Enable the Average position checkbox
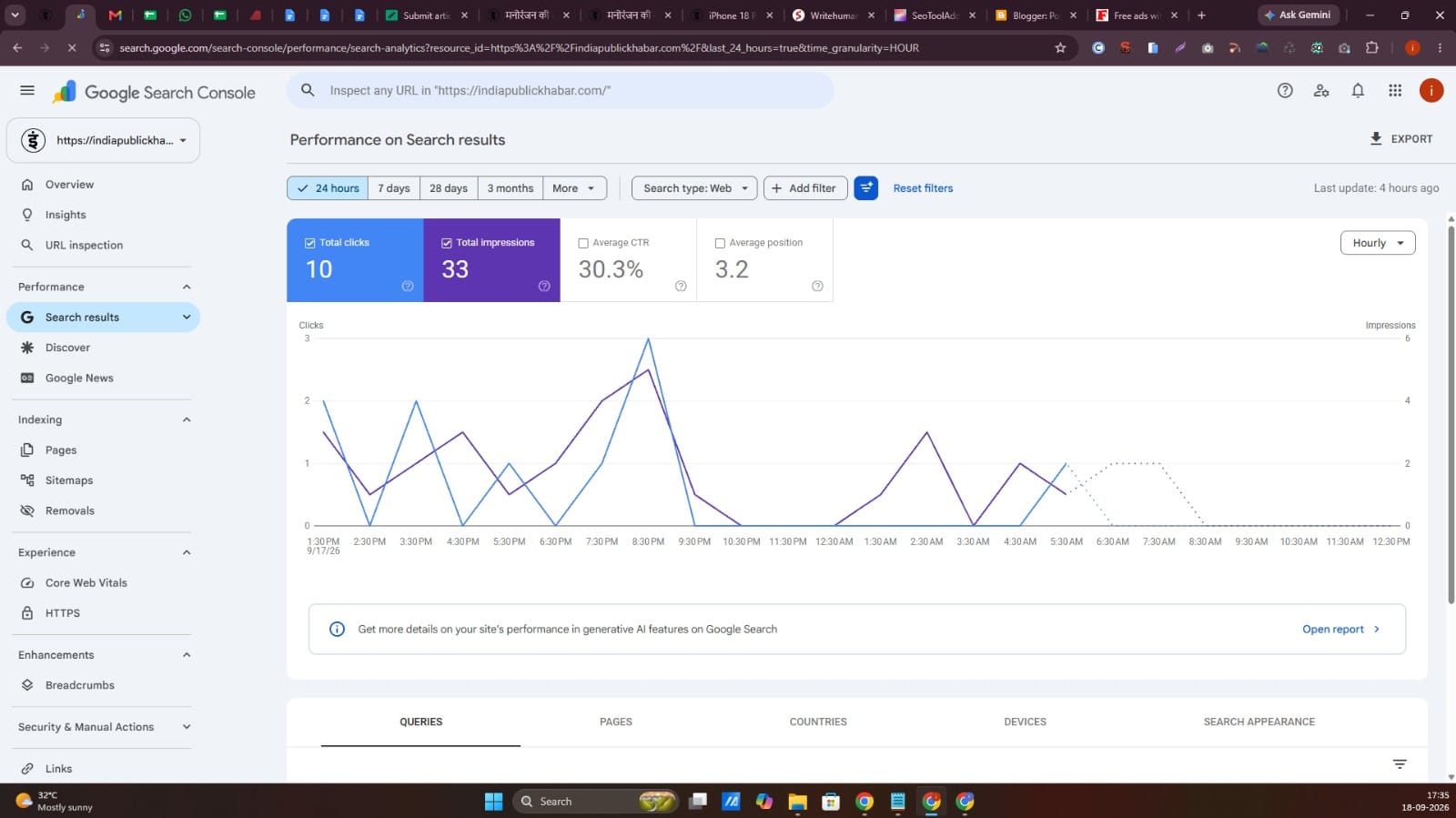Image resolution: width=1456 pixels, height=818 pixels. pyautogui.click(x=720, y=243)
